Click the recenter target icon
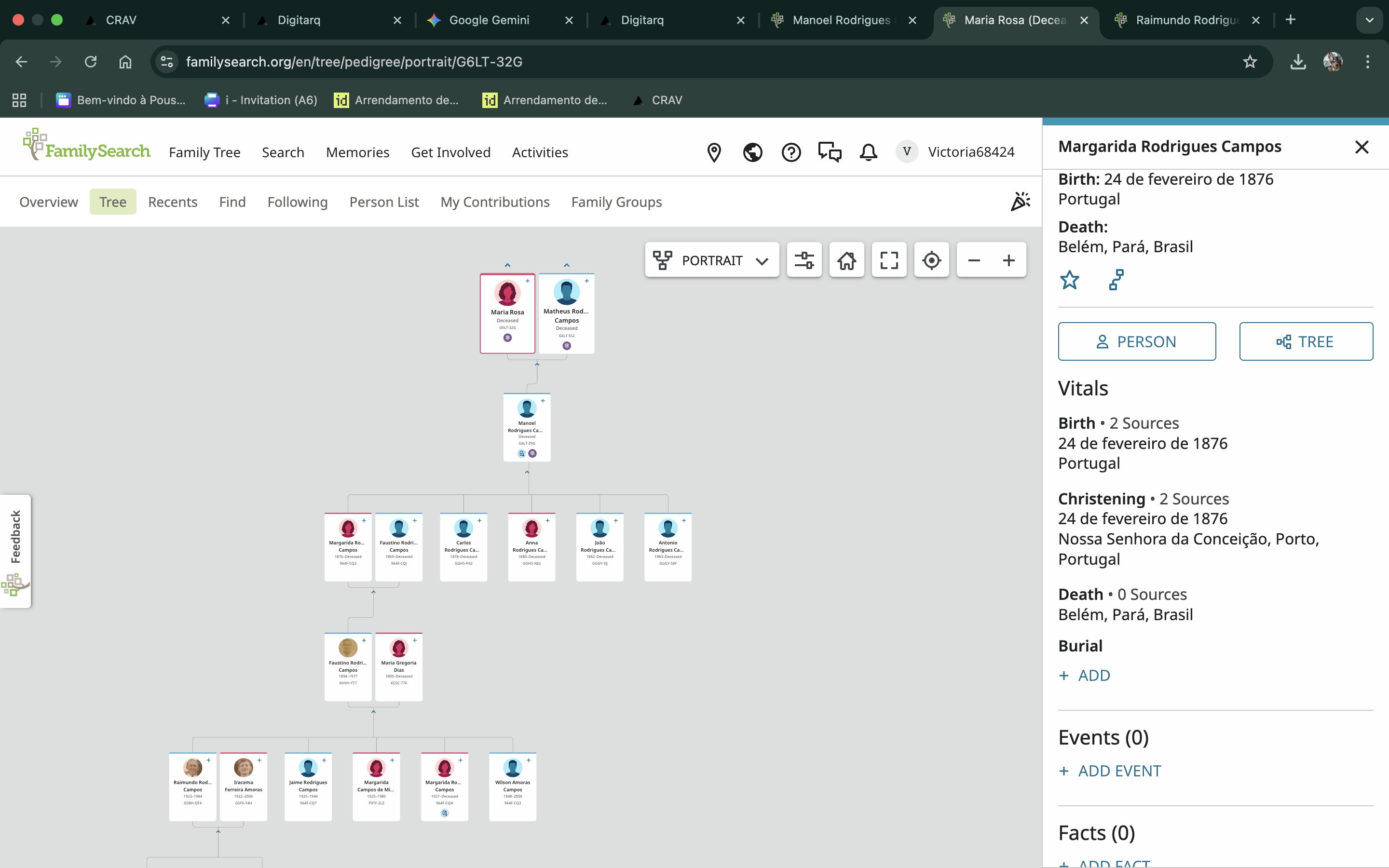1389x868 pixels. click(x=931, y=260)
